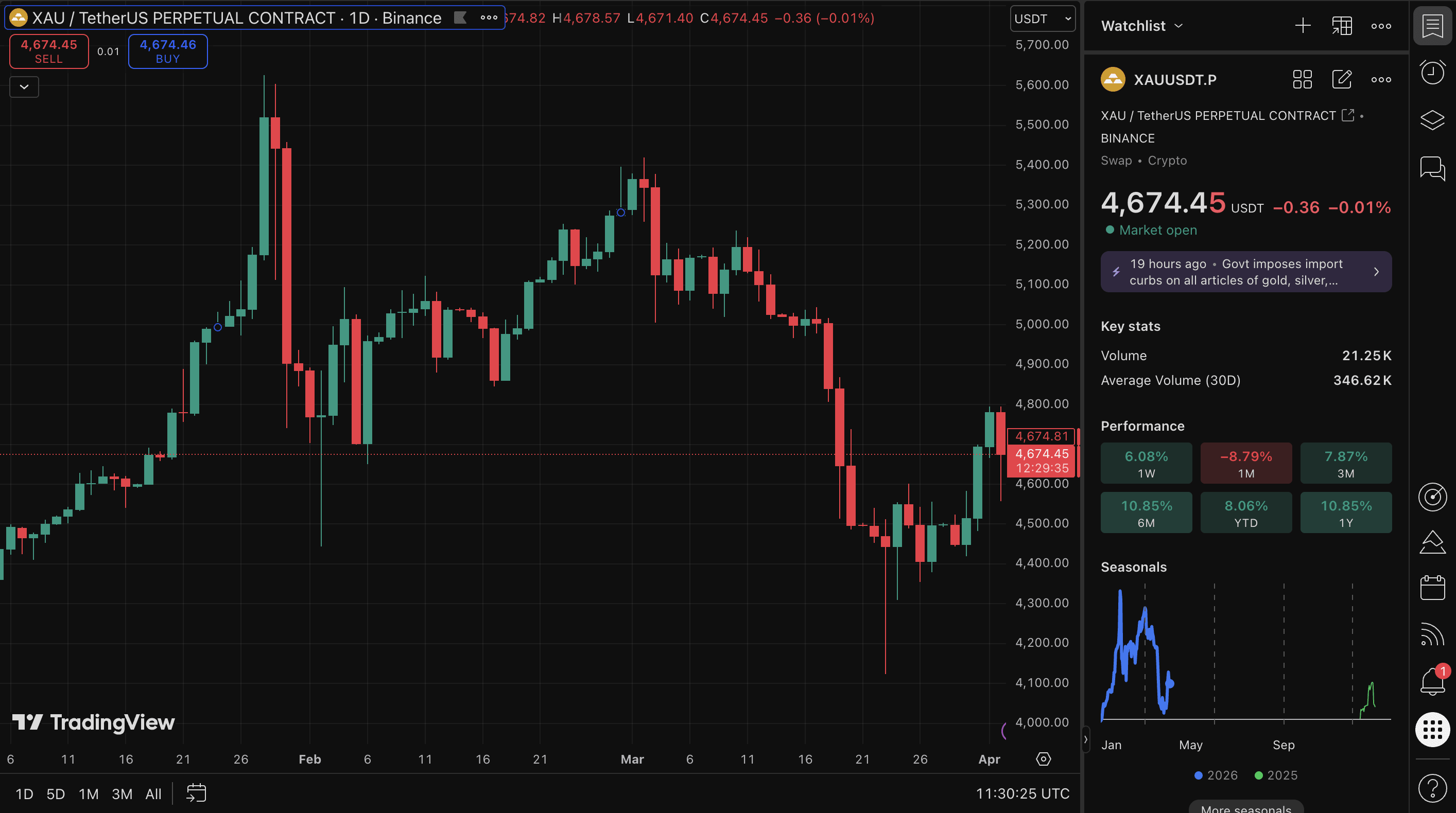Click the Go to date calendar icon
The width and height of the screenshot is (1456, 813).
point(196,793)
